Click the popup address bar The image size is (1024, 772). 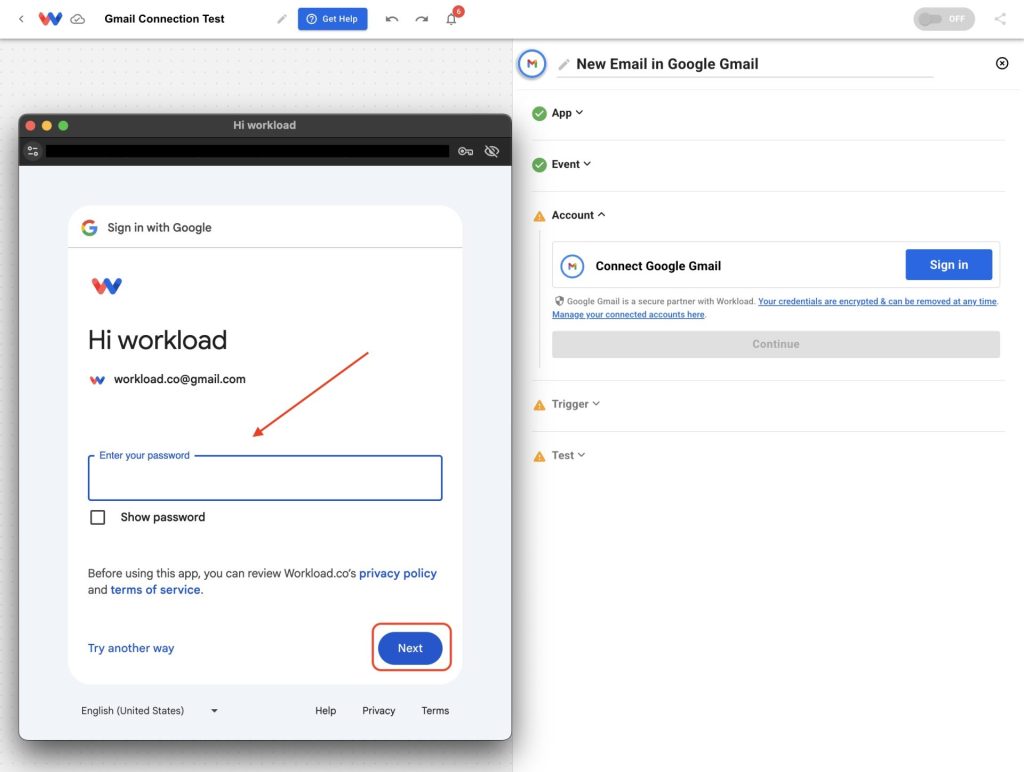(x=248, y=152)
